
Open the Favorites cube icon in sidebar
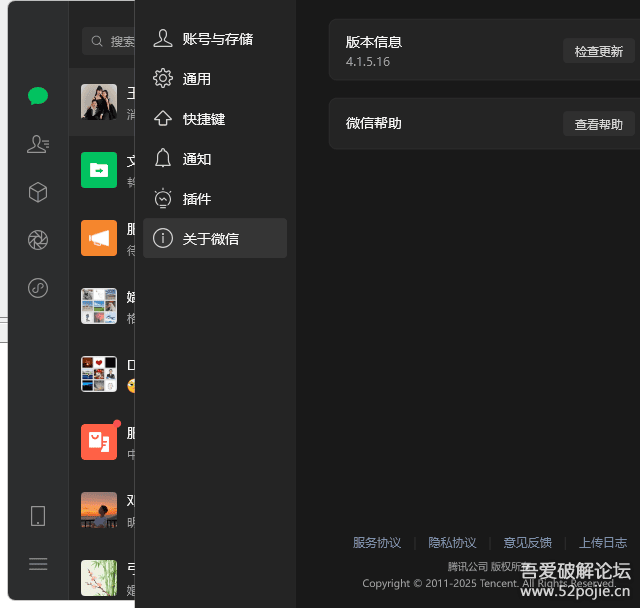[38, 192]
